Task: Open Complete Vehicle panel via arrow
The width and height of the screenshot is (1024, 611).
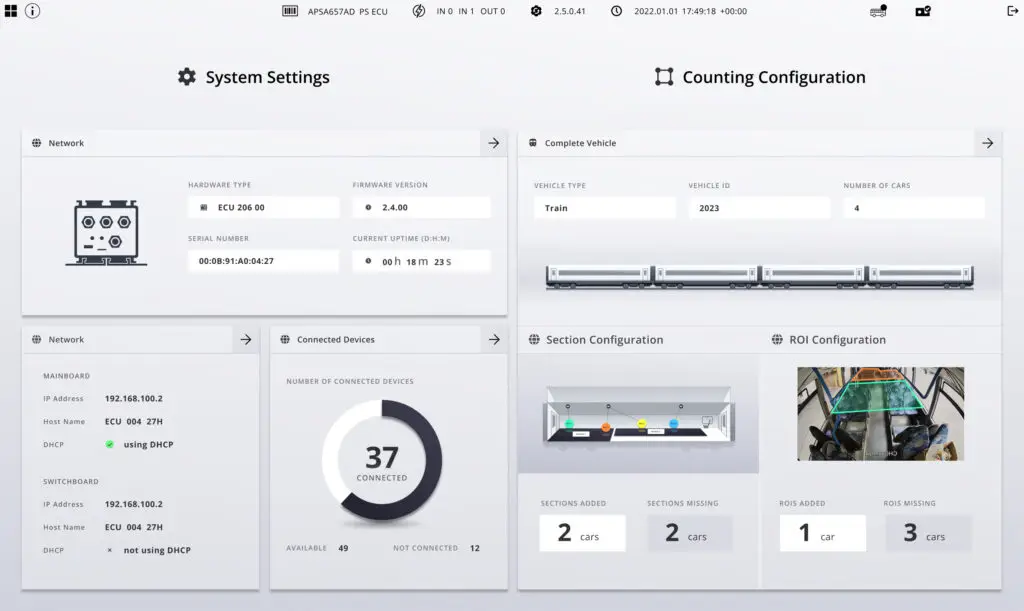Action: click(x=988, y=143)
